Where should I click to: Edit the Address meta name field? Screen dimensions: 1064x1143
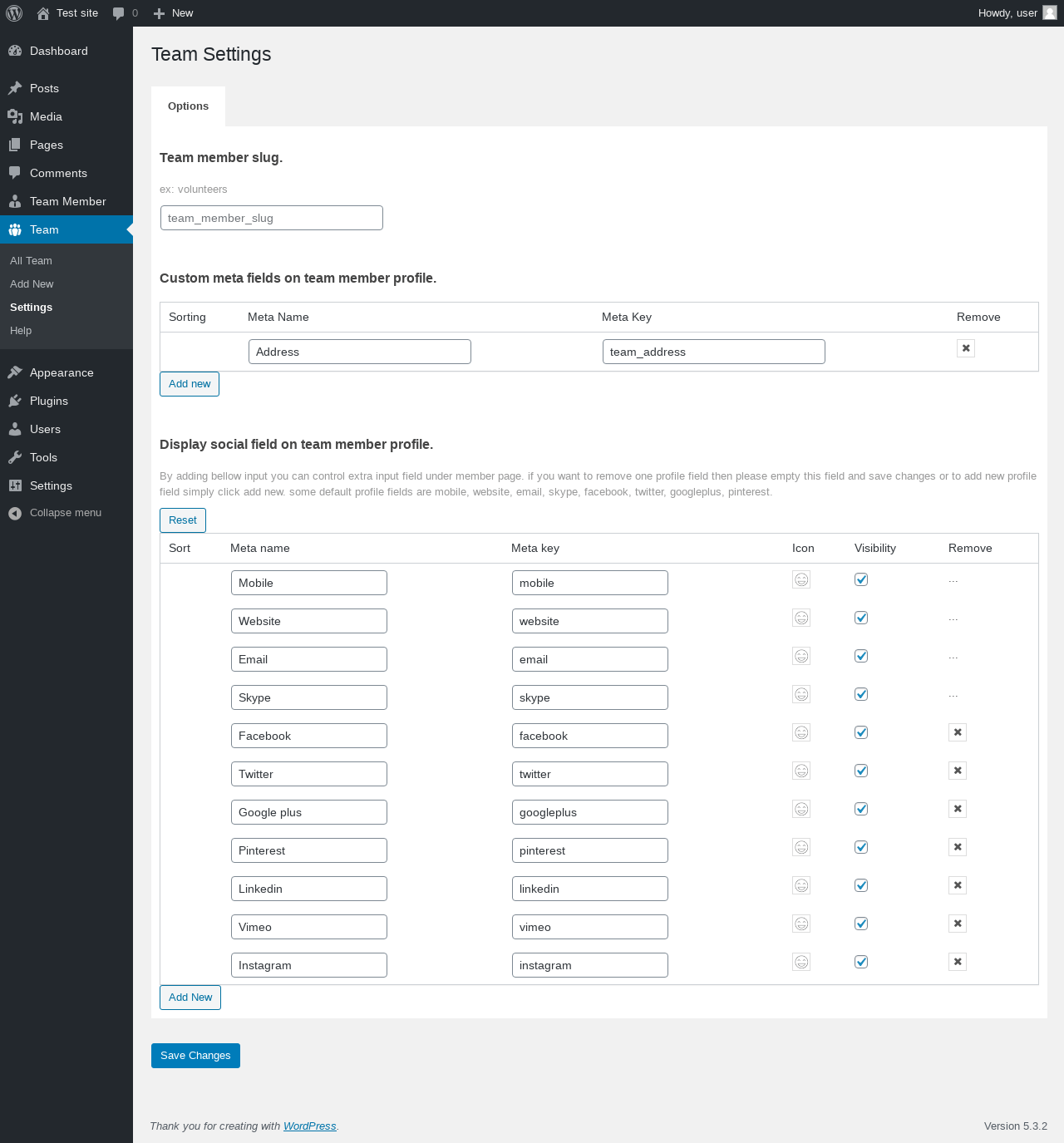[x=360, y=352]
